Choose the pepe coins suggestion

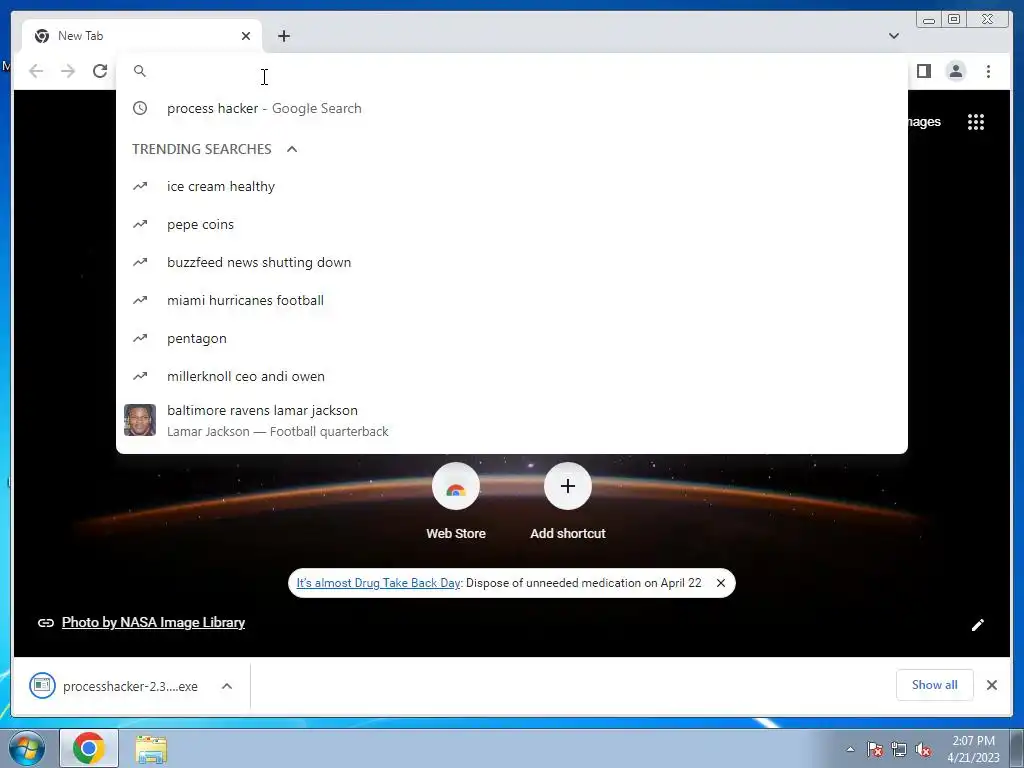click(511, 224)
